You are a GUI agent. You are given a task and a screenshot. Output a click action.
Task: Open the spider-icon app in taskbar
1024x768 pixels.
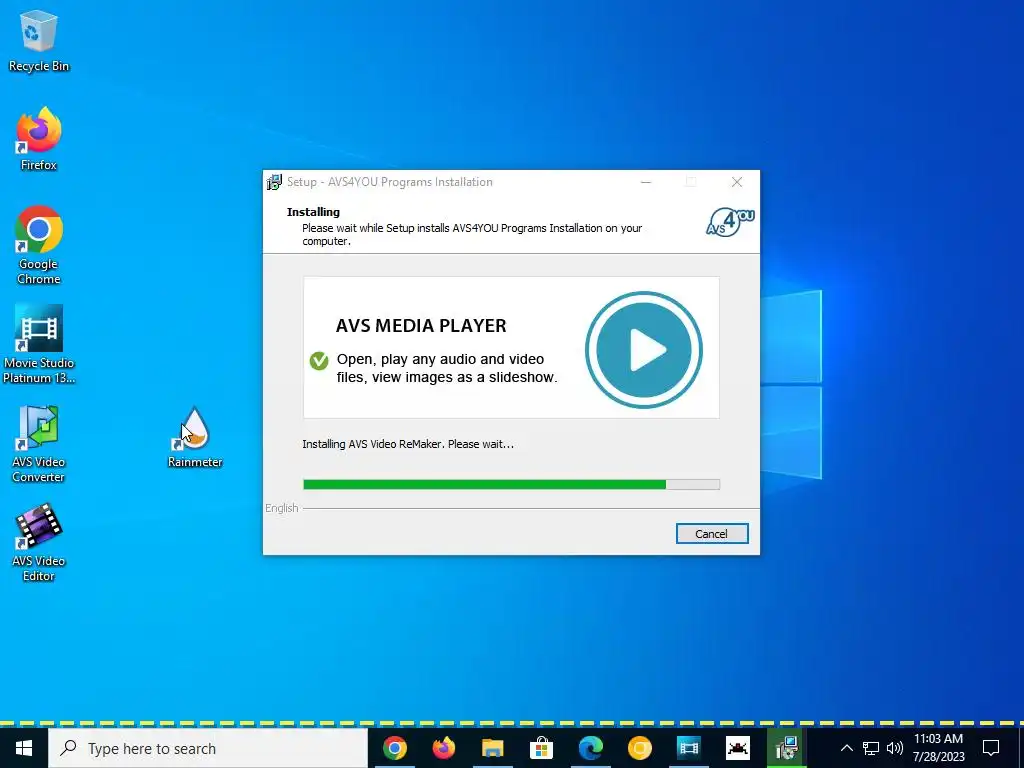coord(737,748)
